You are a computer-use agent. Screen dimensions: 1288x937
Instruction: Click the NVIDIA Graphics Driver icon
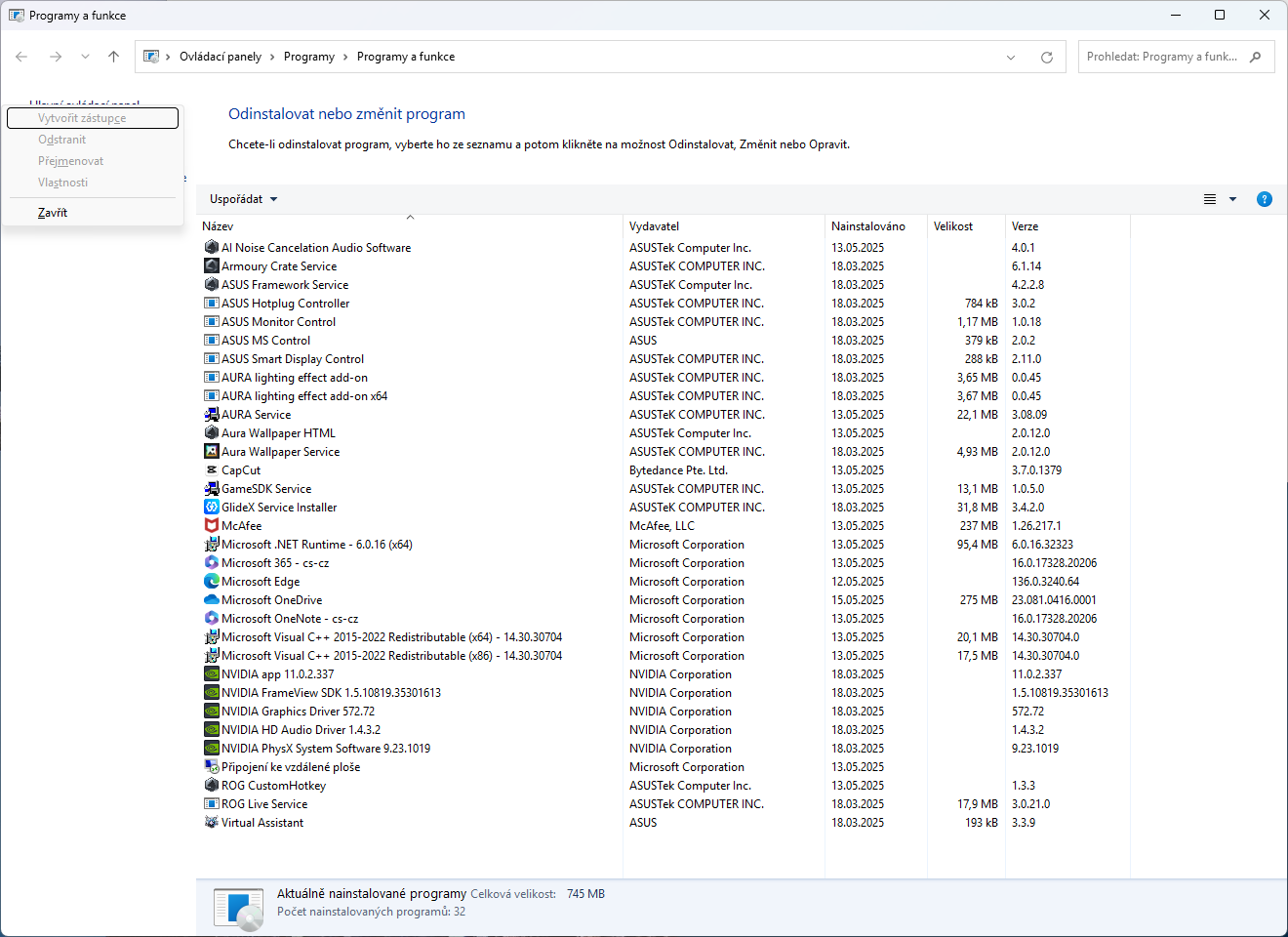[x=211, y=712]
